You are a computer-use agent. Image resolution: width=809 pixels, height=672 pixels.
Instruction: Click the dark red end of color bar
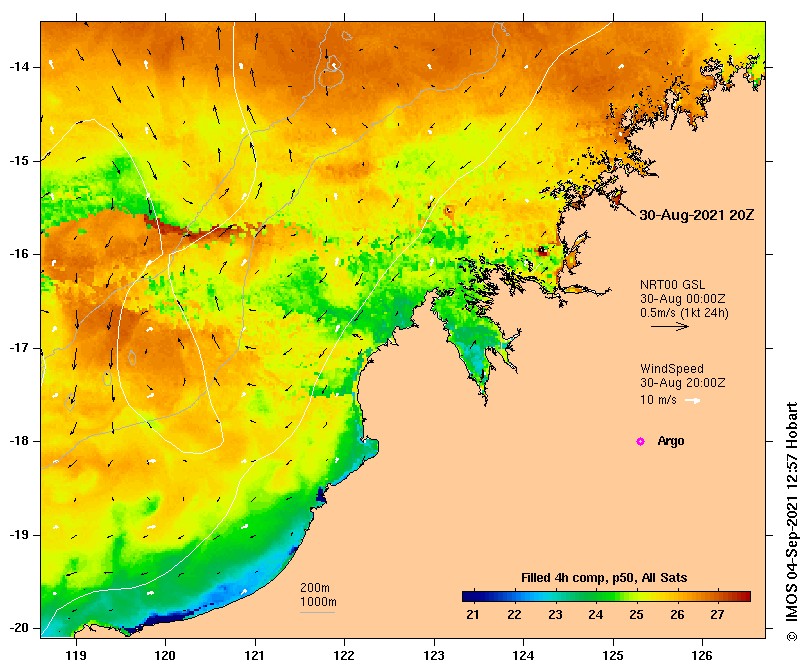click(744, 597)
